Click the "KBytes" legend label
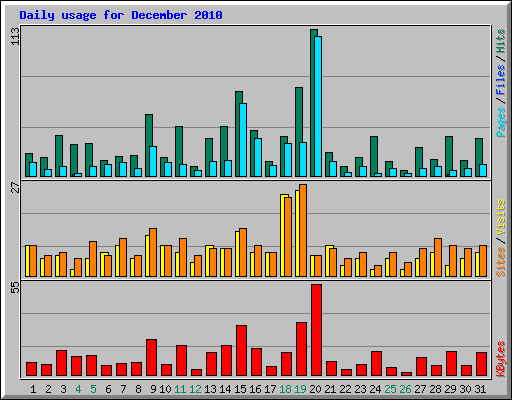The image size is (512, 400). (x=500, y=359)
